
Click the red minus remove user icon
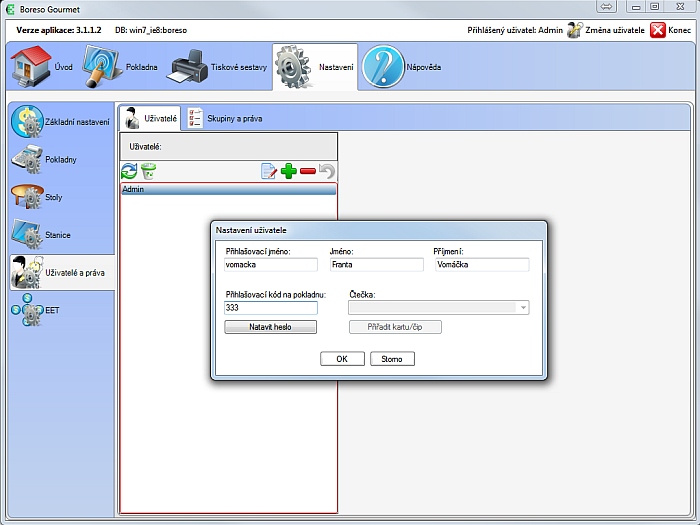(307, 171)
